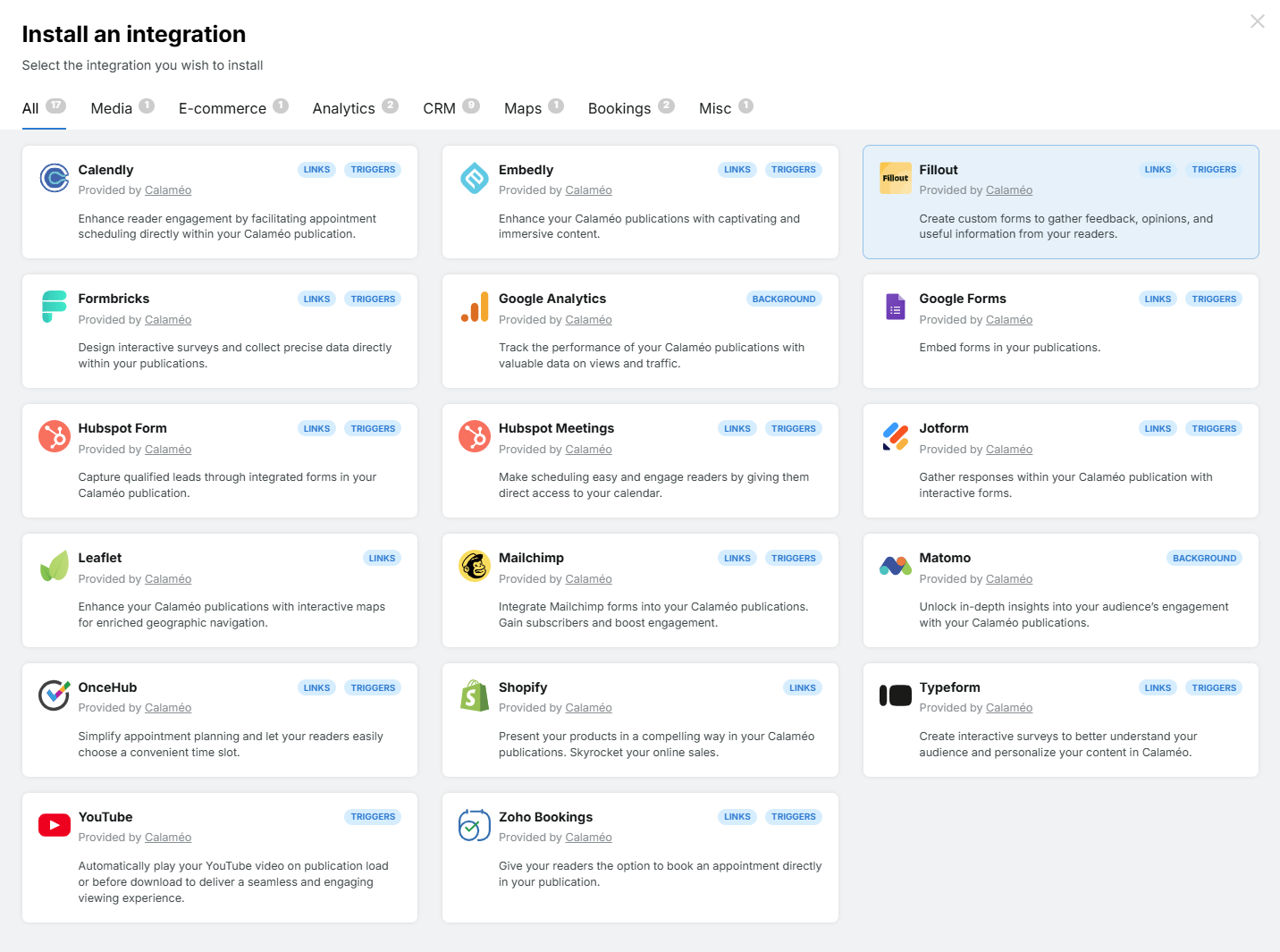1280x952 pixels.
Task: Follow Calaméo link under Google Analytics
Action: 588,320
